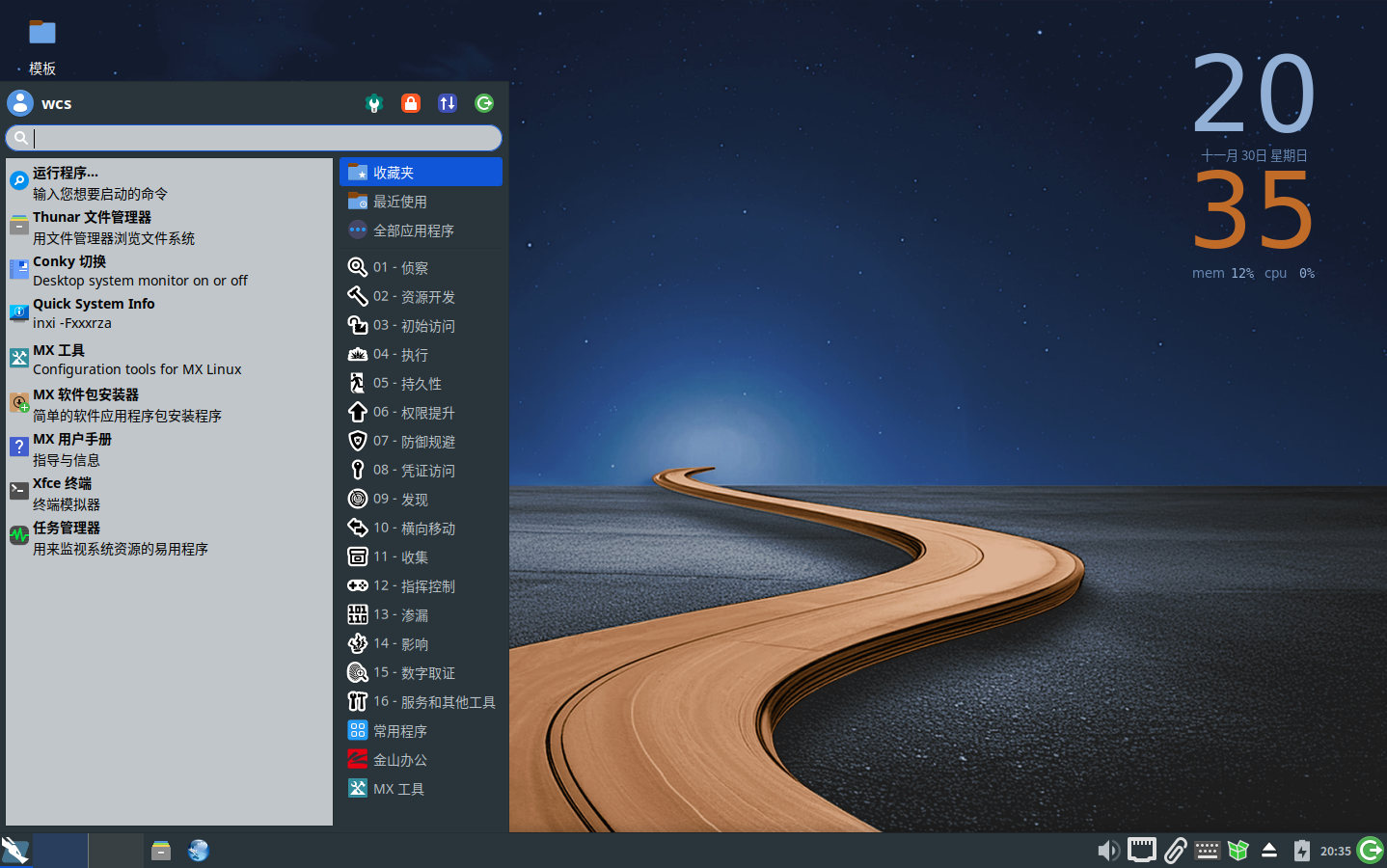Select the 收藏夹 favorites category
This screenshot has width=1387, height=868.
point(421,172)
